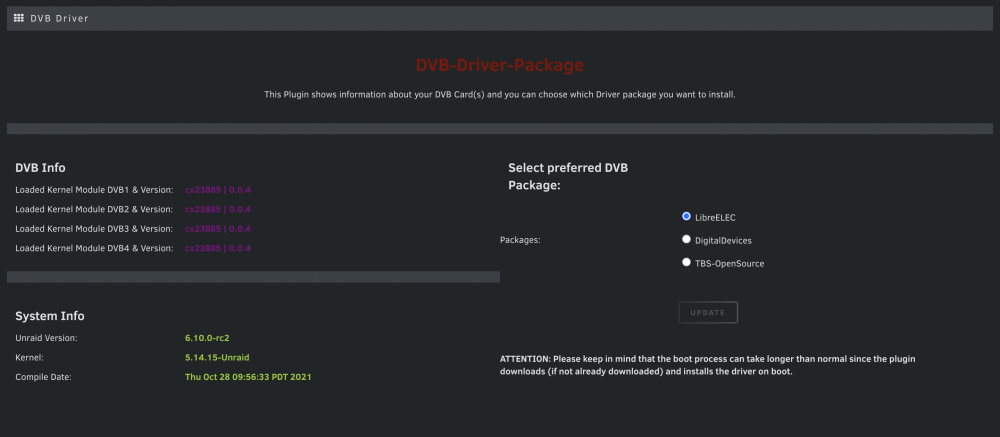The height and width of the screenshot is (437, 1000).
Task: Select the DigitalDevices package radio button
Action: click(686, 239)
